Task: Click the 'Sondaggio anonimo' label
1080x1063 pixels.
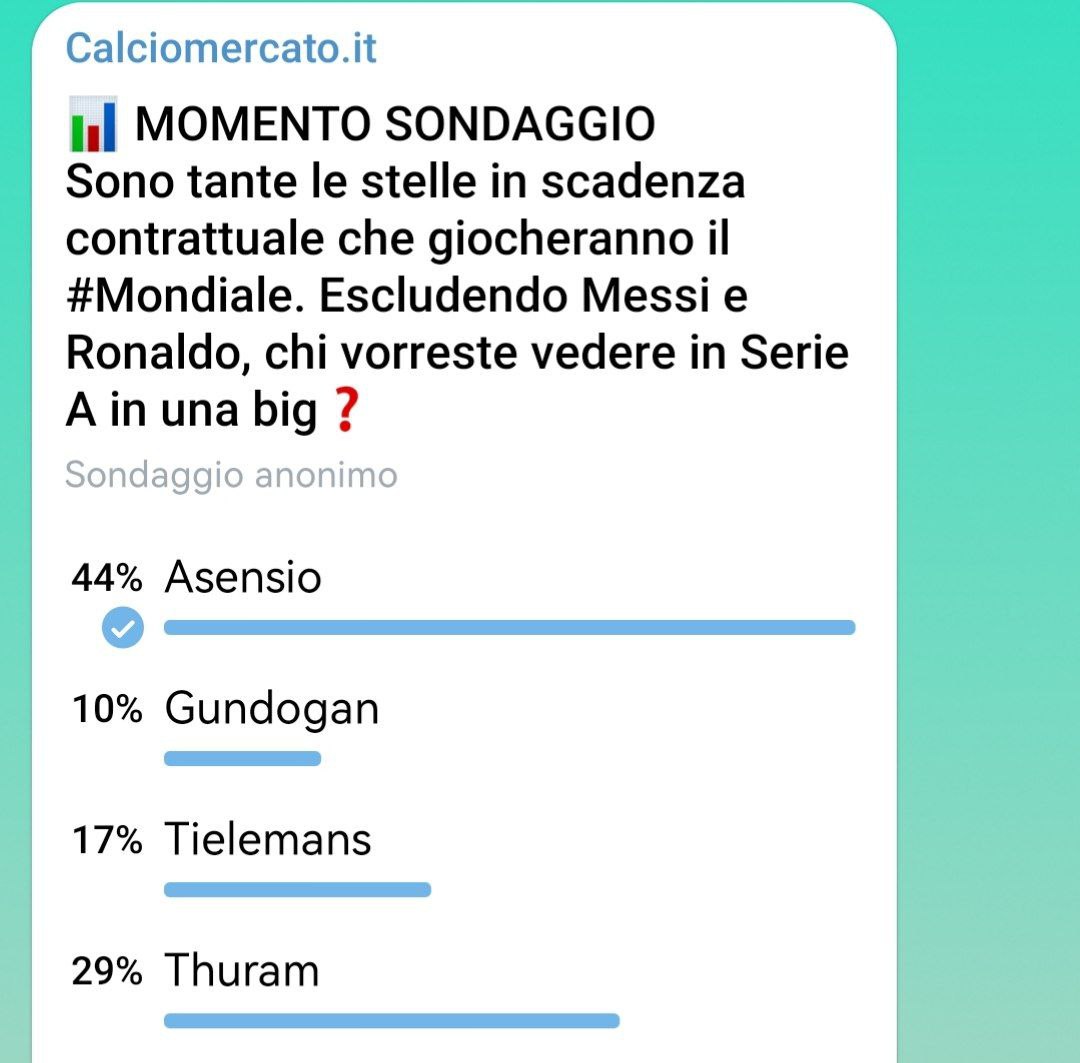Action: [231, 475]
